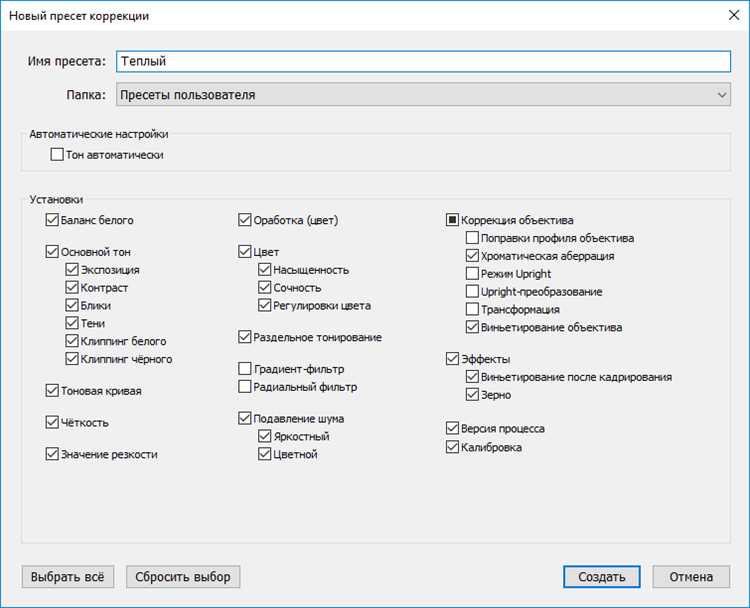
Task: Enable the Трансформация checkbox
Action: coord(472,310)
